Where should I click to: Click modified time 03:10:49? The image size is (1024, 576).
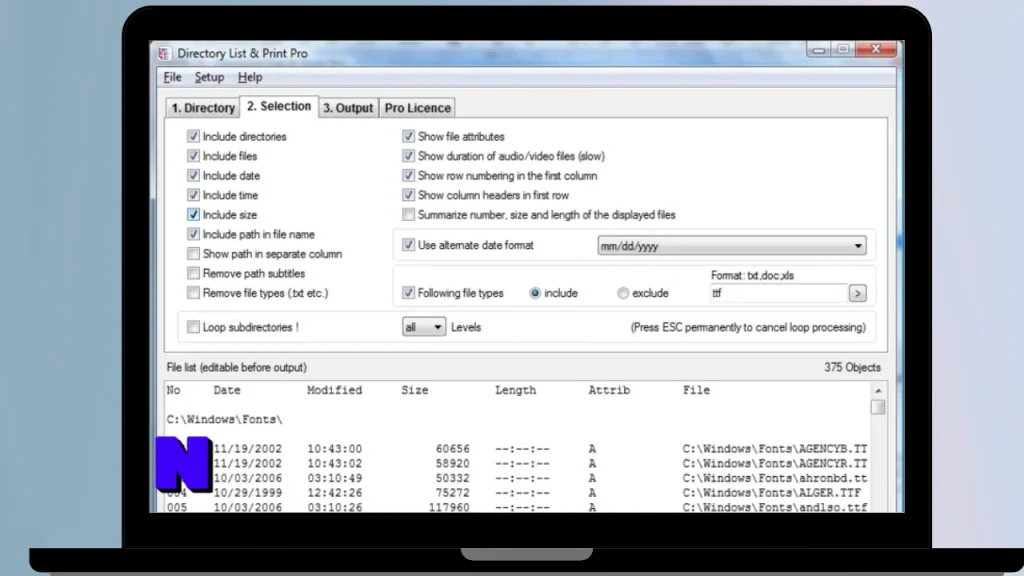(334, 478)
